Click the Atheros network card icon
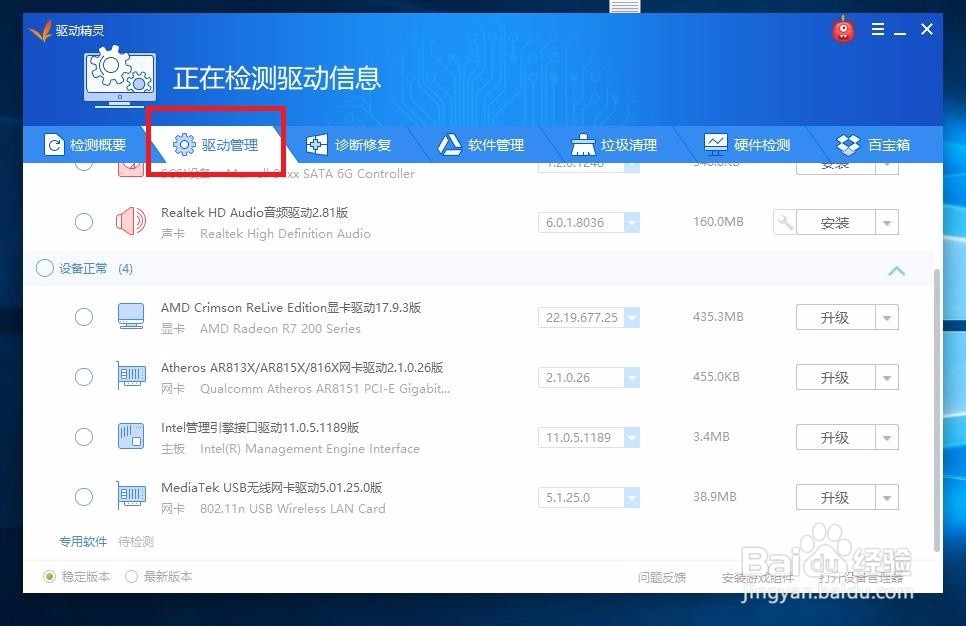This screenshot has height=626, width=966. [x=131, y=376]
